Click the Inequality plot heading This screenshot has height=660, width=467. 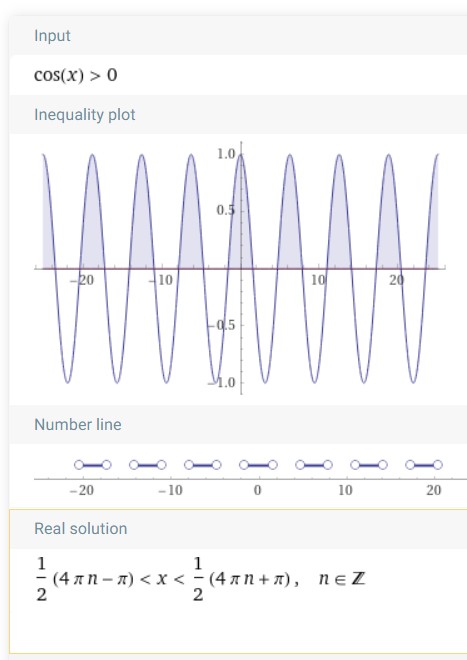tap(85, 114)
